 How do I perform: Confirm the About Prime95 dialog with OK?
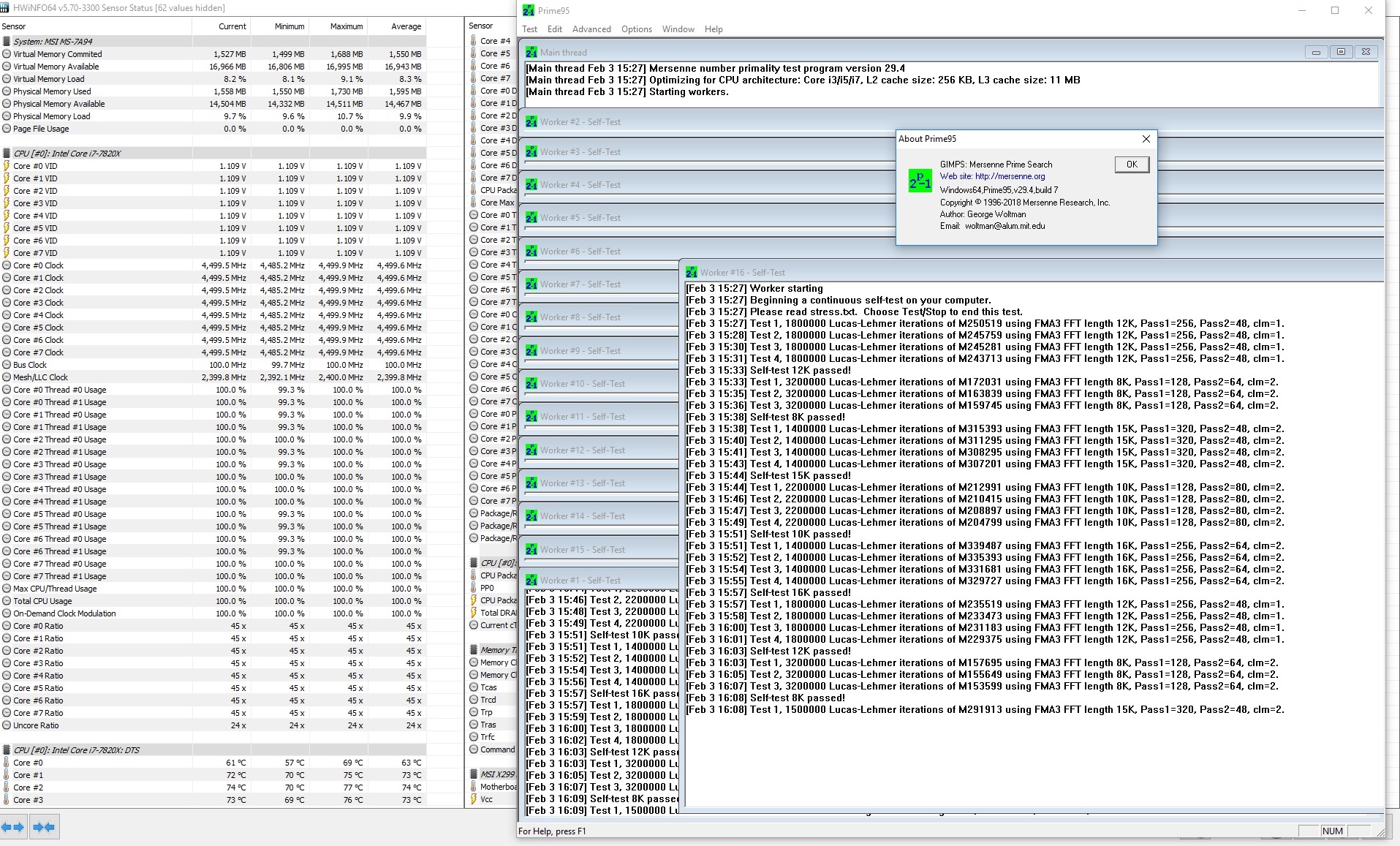pyautogui.click(x=1132, y=165)
